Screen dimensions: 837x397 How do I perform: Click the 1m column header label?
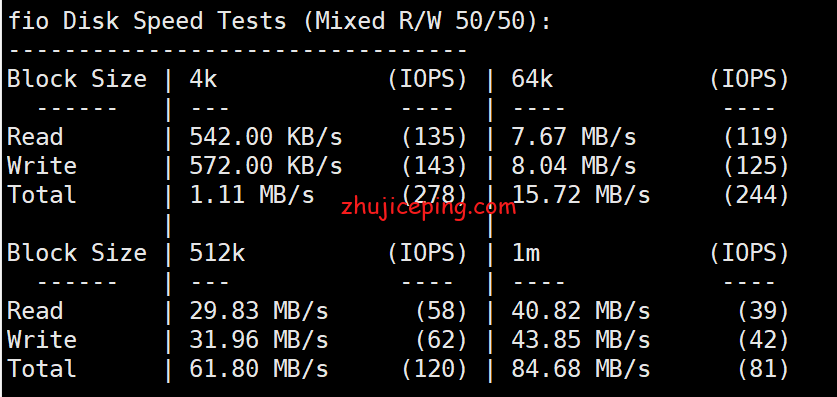[x=526, y=253]
